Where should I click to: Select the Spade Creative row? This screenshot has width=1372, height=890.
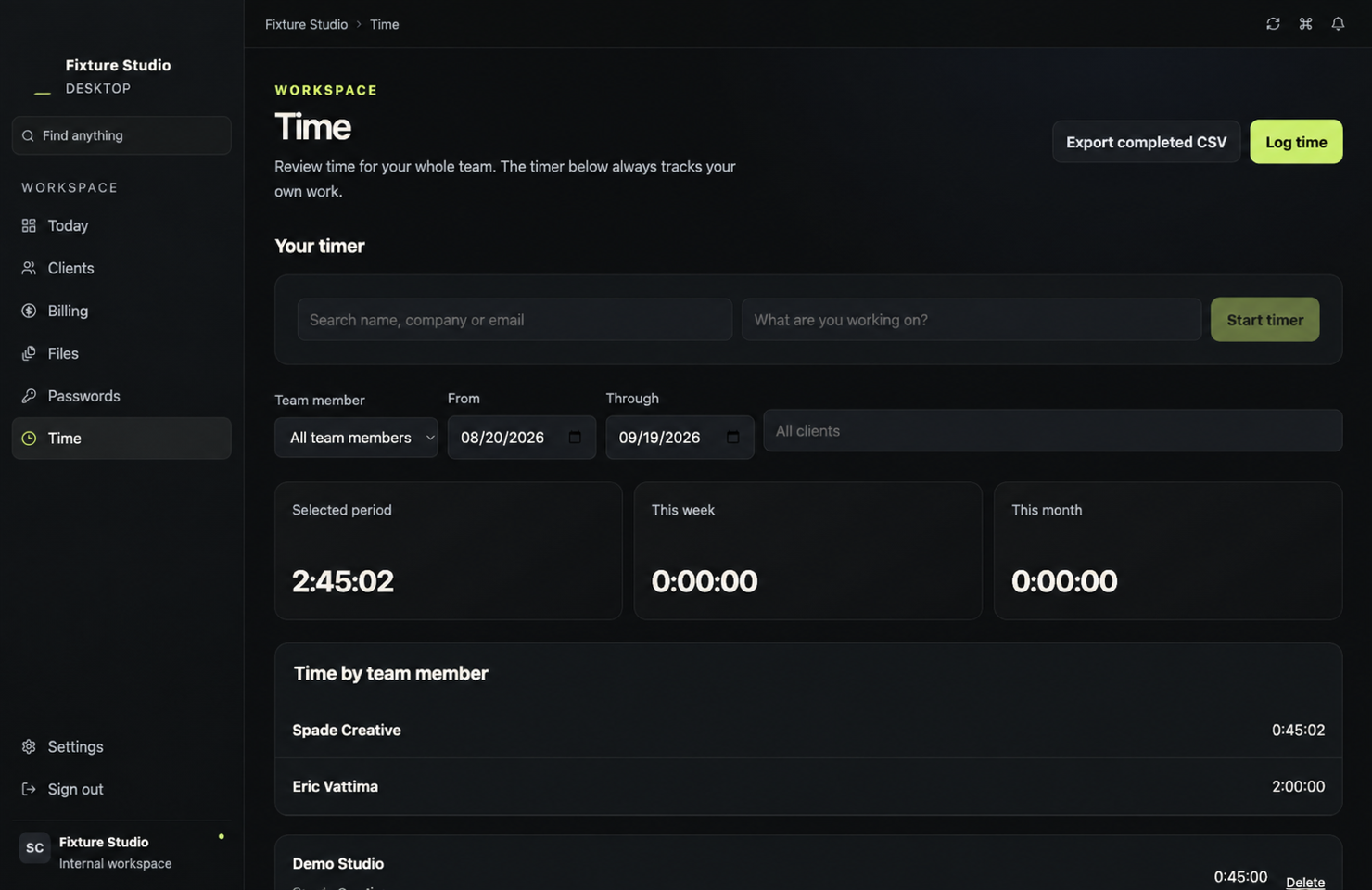[808, 731]
